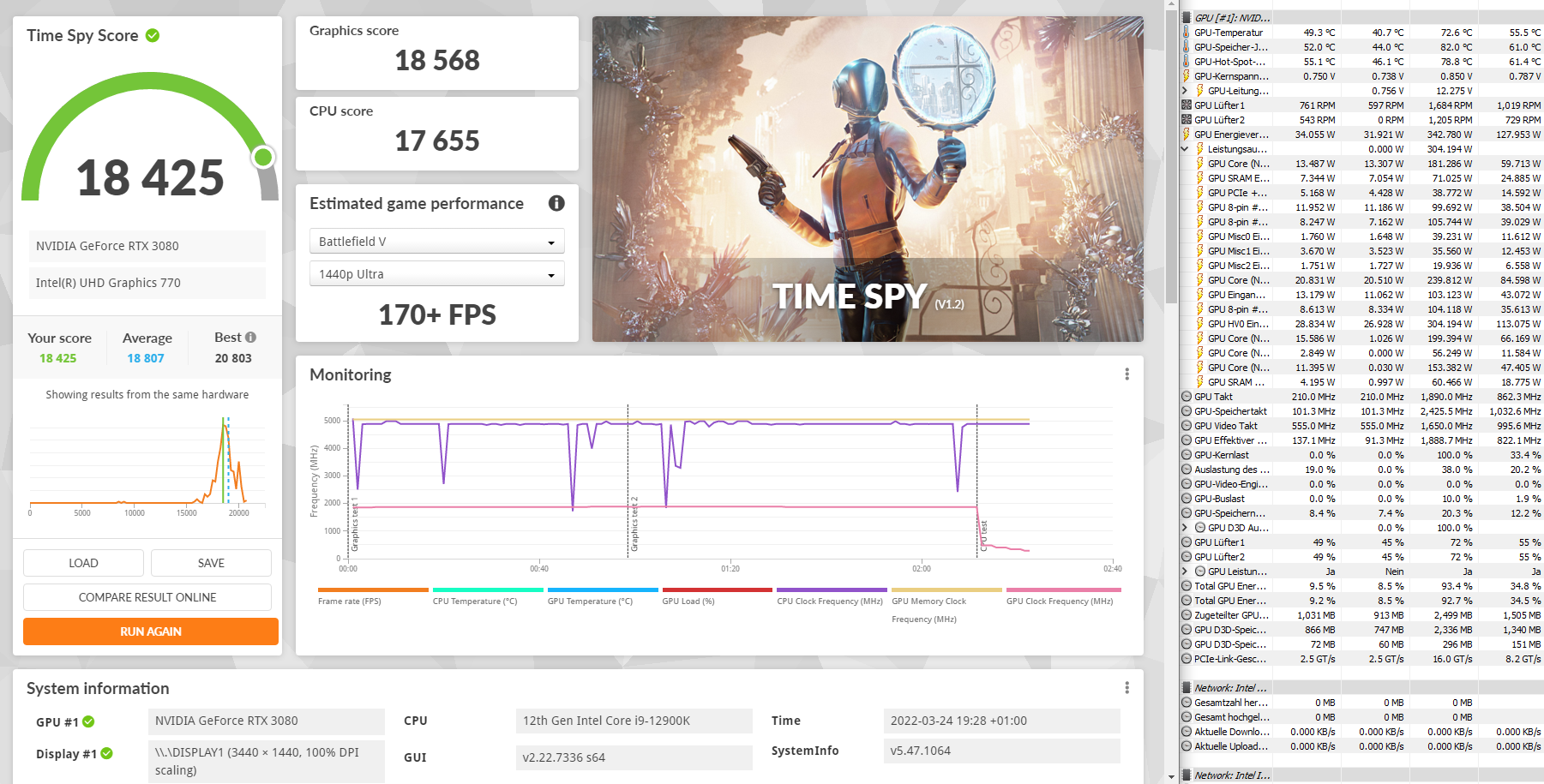Open the three-dot menu in System information

tap(1126, 688)
